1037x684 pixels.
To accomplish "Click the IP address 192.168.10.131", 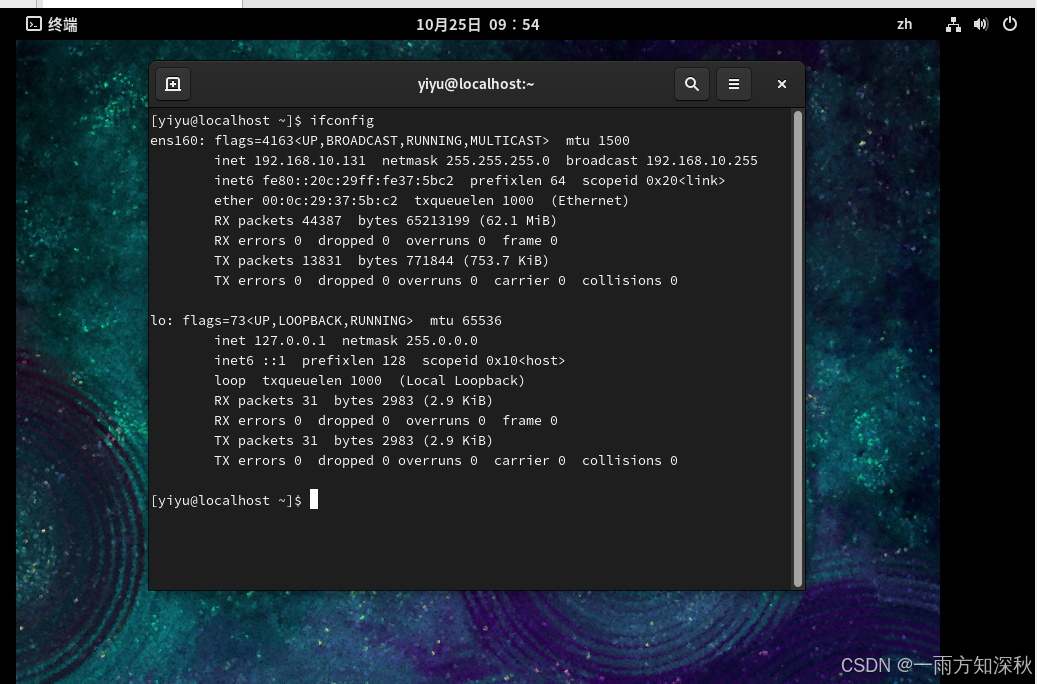I will 310,161.
